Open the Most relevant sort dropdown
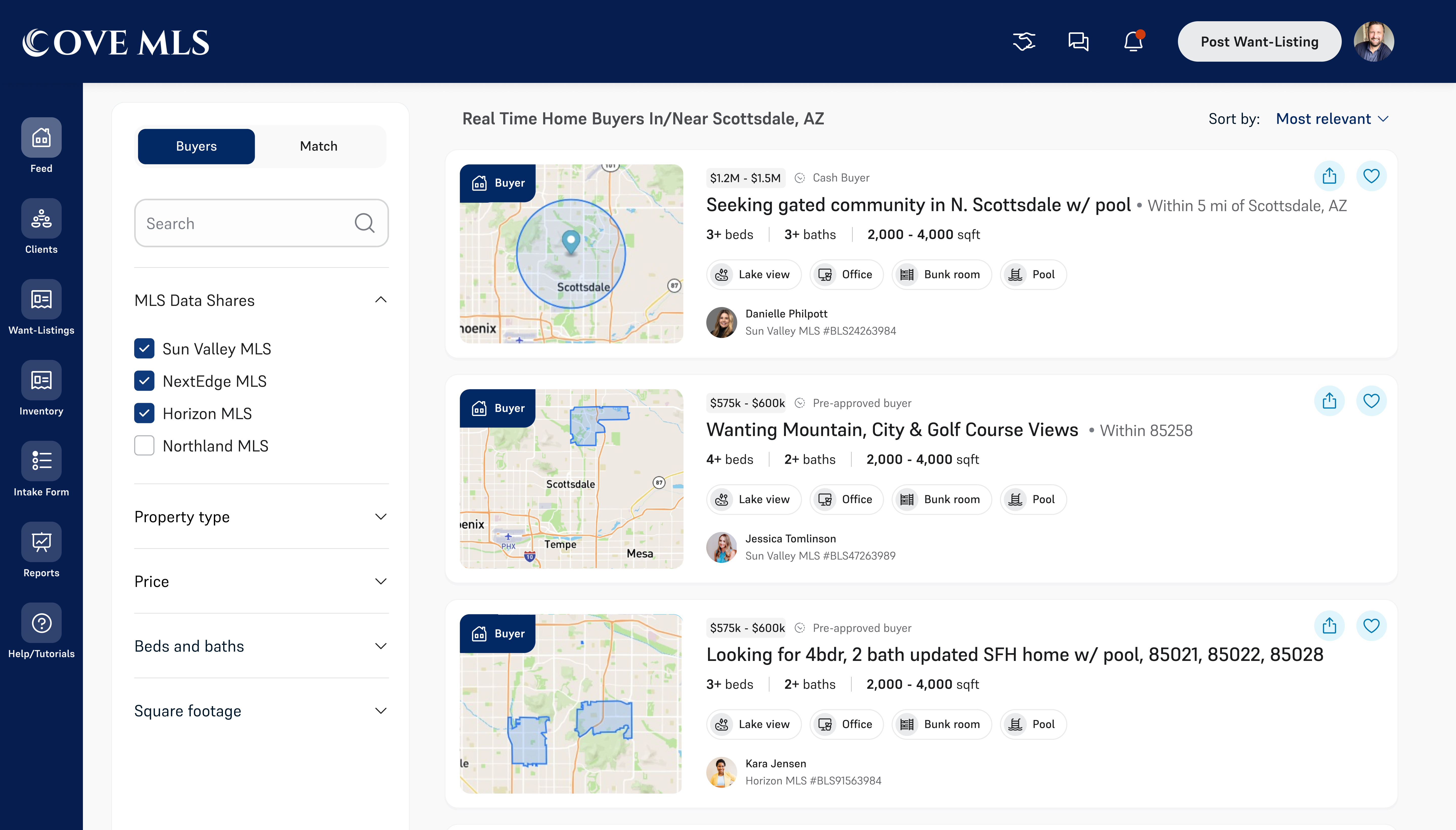The height and width of the screenshot is (830, 1456). point(1332,119)
